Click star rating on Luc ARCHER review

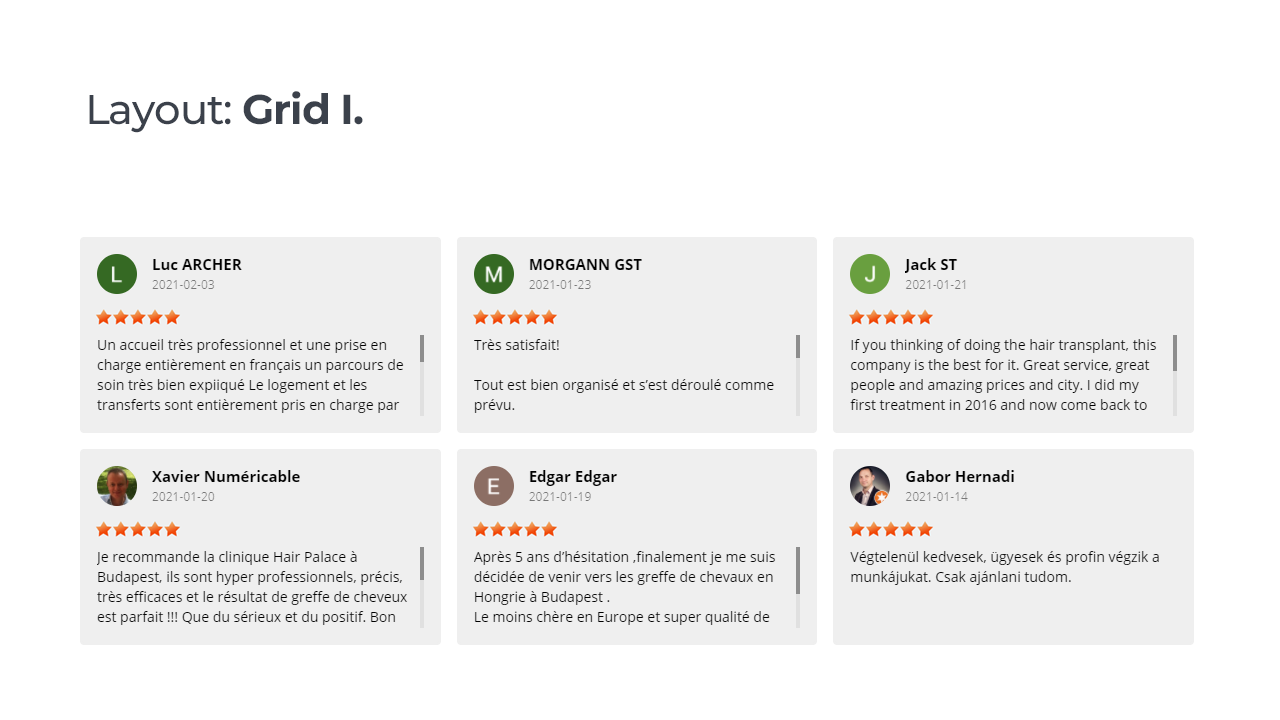tap(138, 317)
